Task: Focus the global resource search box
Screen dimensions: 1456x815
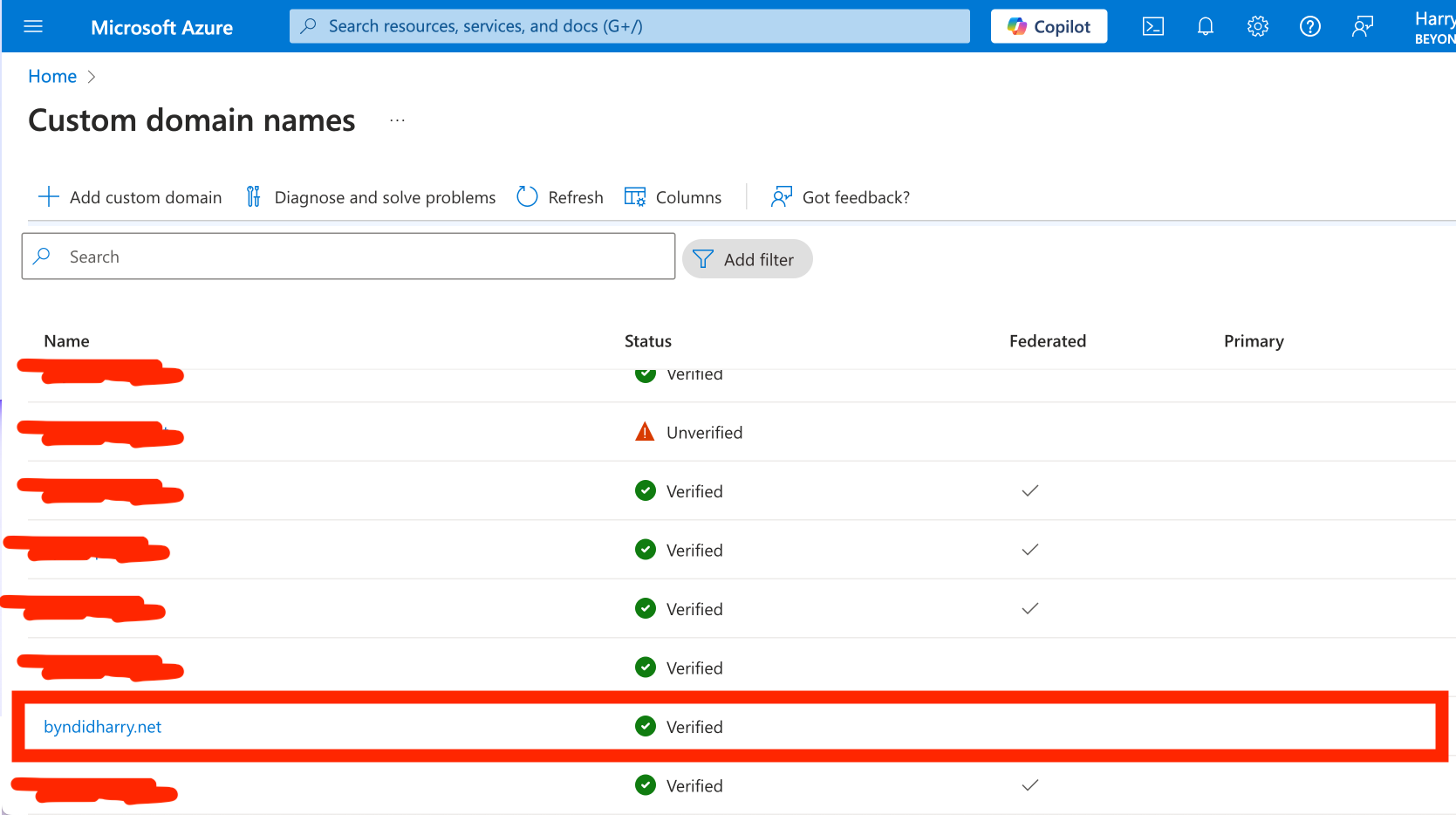Action: [x=630, y=26]
